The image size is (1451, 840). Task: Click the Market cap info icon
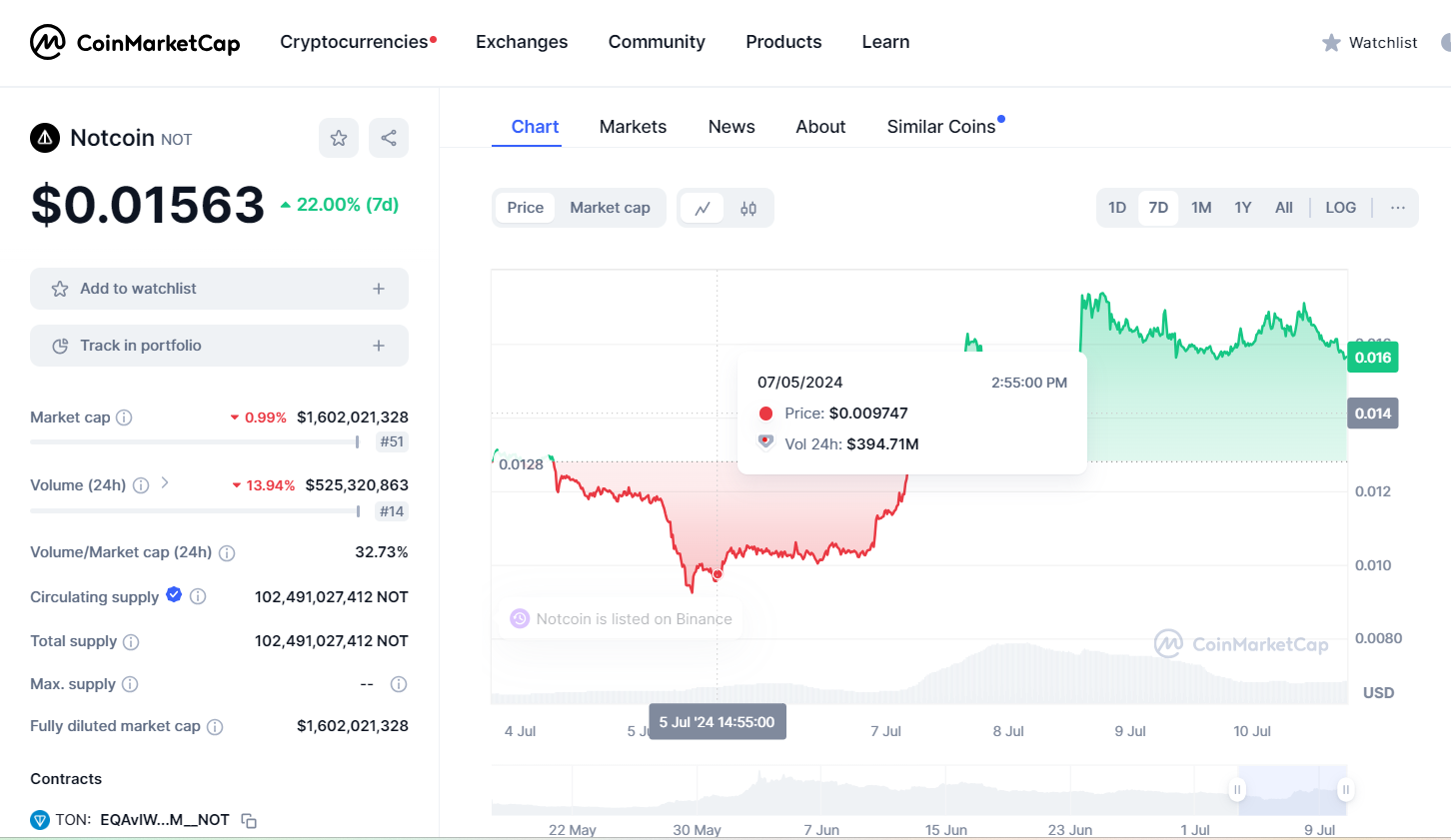123,417
